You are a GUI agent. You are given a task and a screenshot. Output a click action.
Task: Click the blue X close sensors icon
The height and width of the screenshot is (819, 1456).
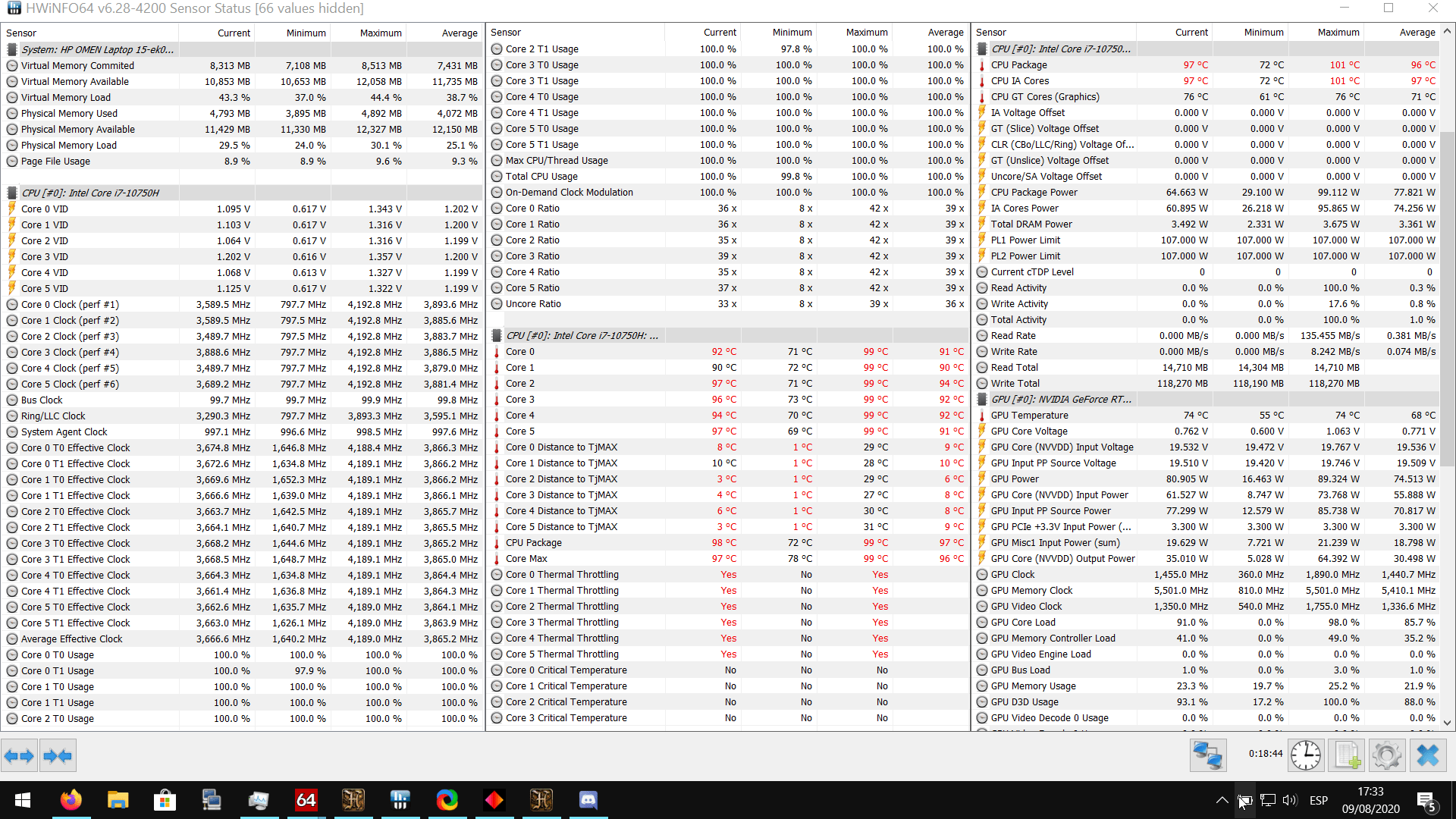[1427, 756]
